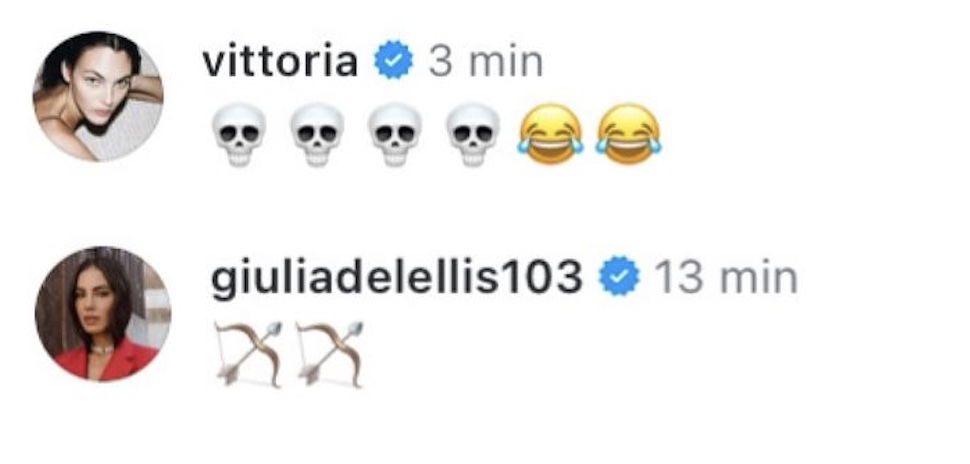Click giuliadelellis103's blue verified badge
This screenshot has height=464, width=970.
[619, 275]
